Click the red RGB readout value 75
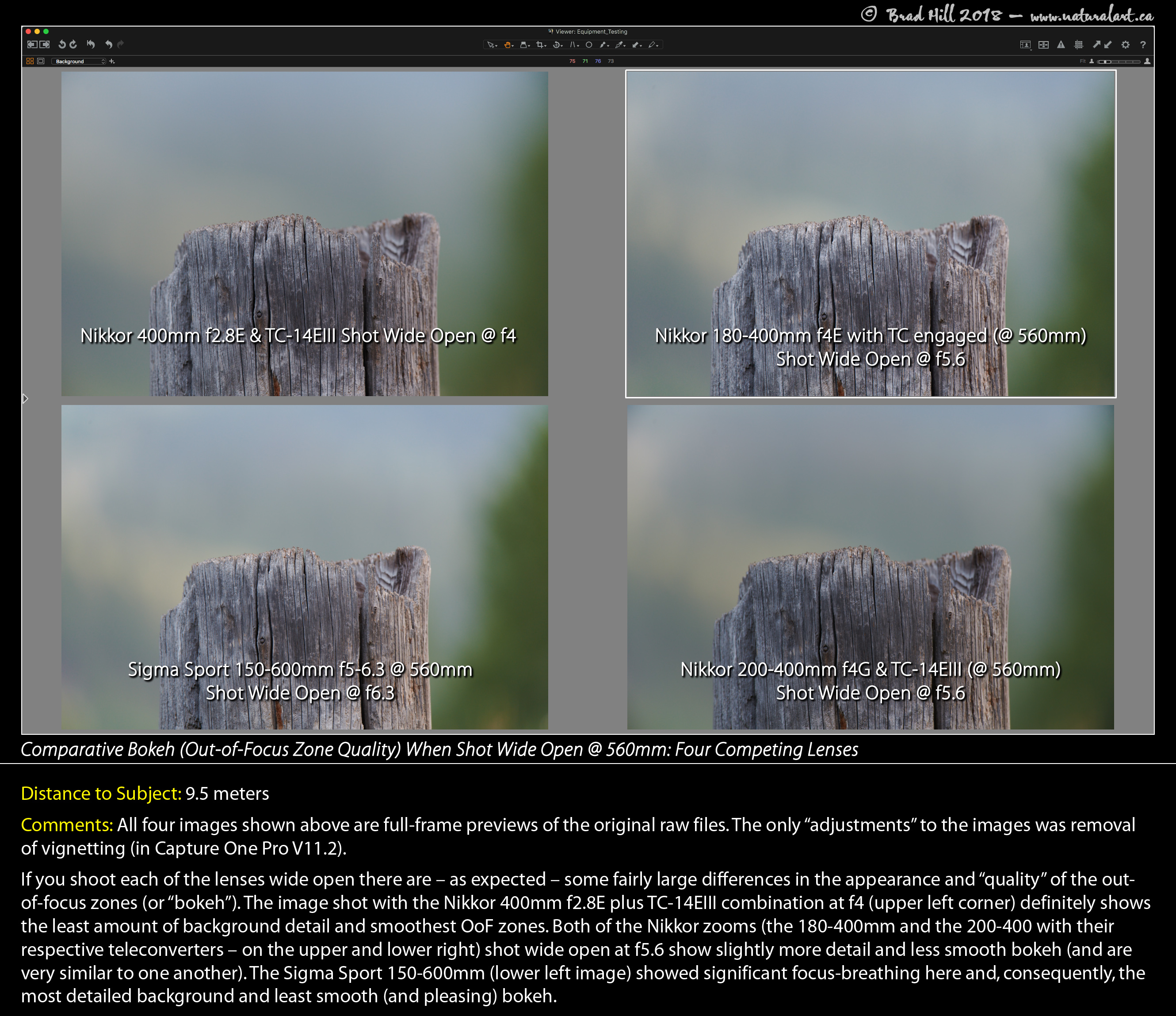 click(x=572, y=61)
